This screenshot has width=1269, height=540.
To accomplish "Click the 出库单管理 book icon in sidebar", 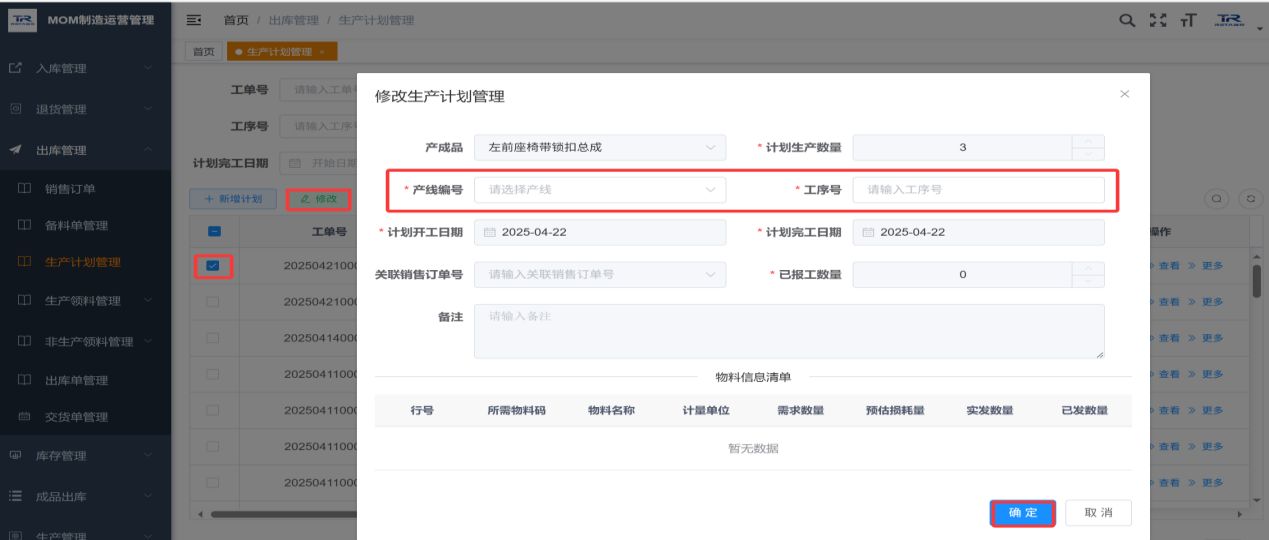I will pyautogui.click(x=25, y=380).
